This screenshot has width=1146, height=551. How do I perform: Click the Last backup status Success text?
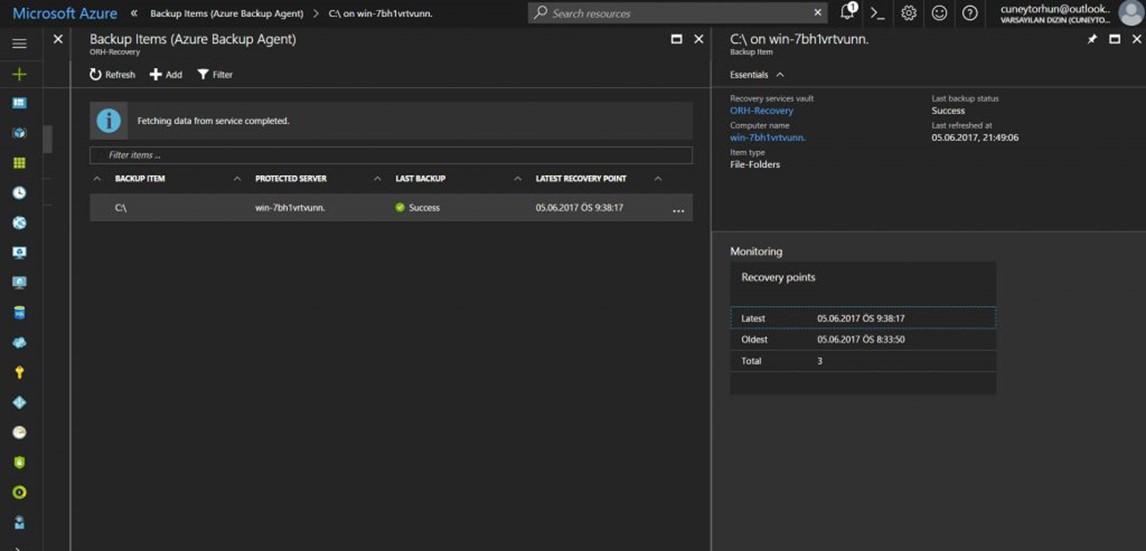948,110
